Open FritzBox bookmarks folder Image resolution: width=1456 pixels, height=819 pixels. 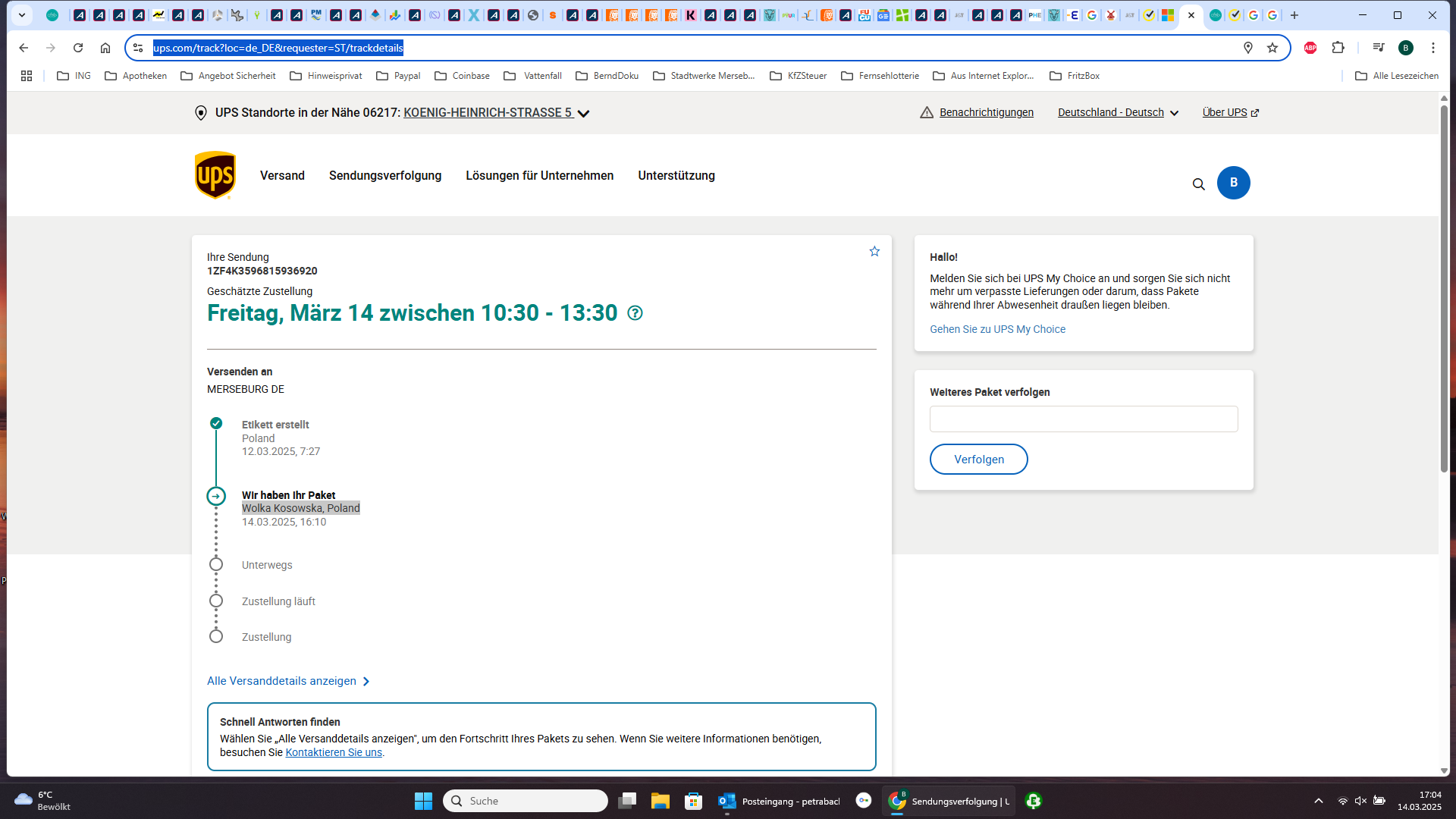[x=1075, y=76]
